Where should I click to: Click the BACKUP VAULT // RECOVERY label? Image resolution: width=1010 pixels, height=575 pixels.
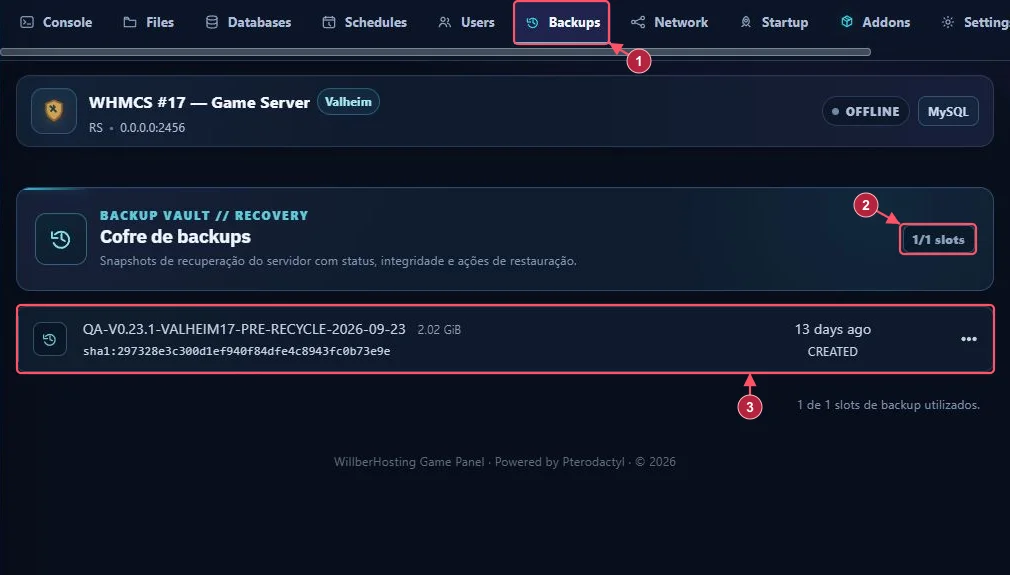pyautogui.click(x=204, y=216)
